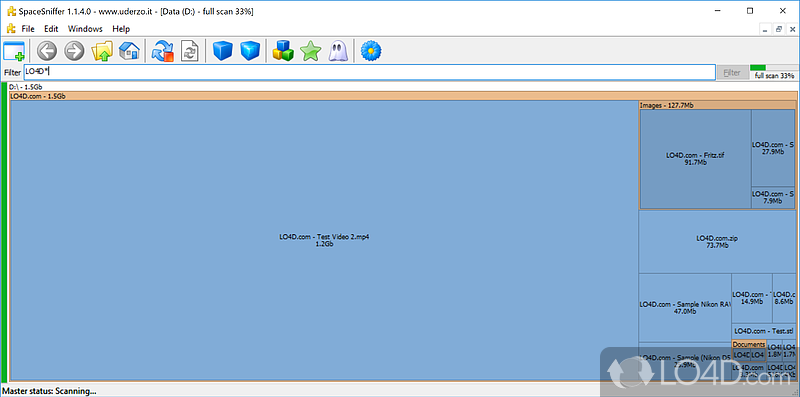
Task: Open the Help menu
Action: click(121, 29)
